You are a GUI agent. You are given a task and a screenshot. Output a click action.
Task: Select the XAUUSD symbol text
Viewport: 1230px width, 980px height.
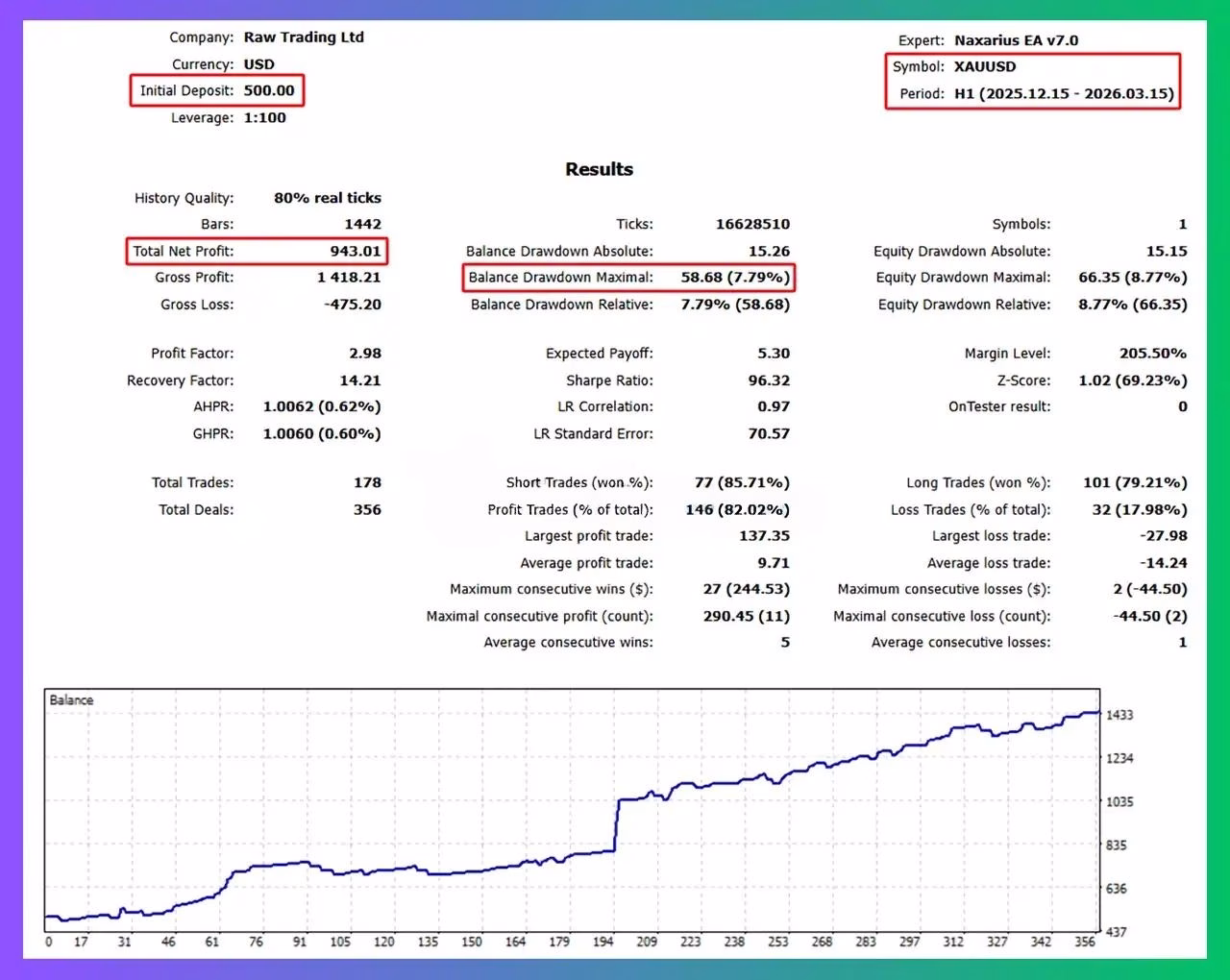985,66
